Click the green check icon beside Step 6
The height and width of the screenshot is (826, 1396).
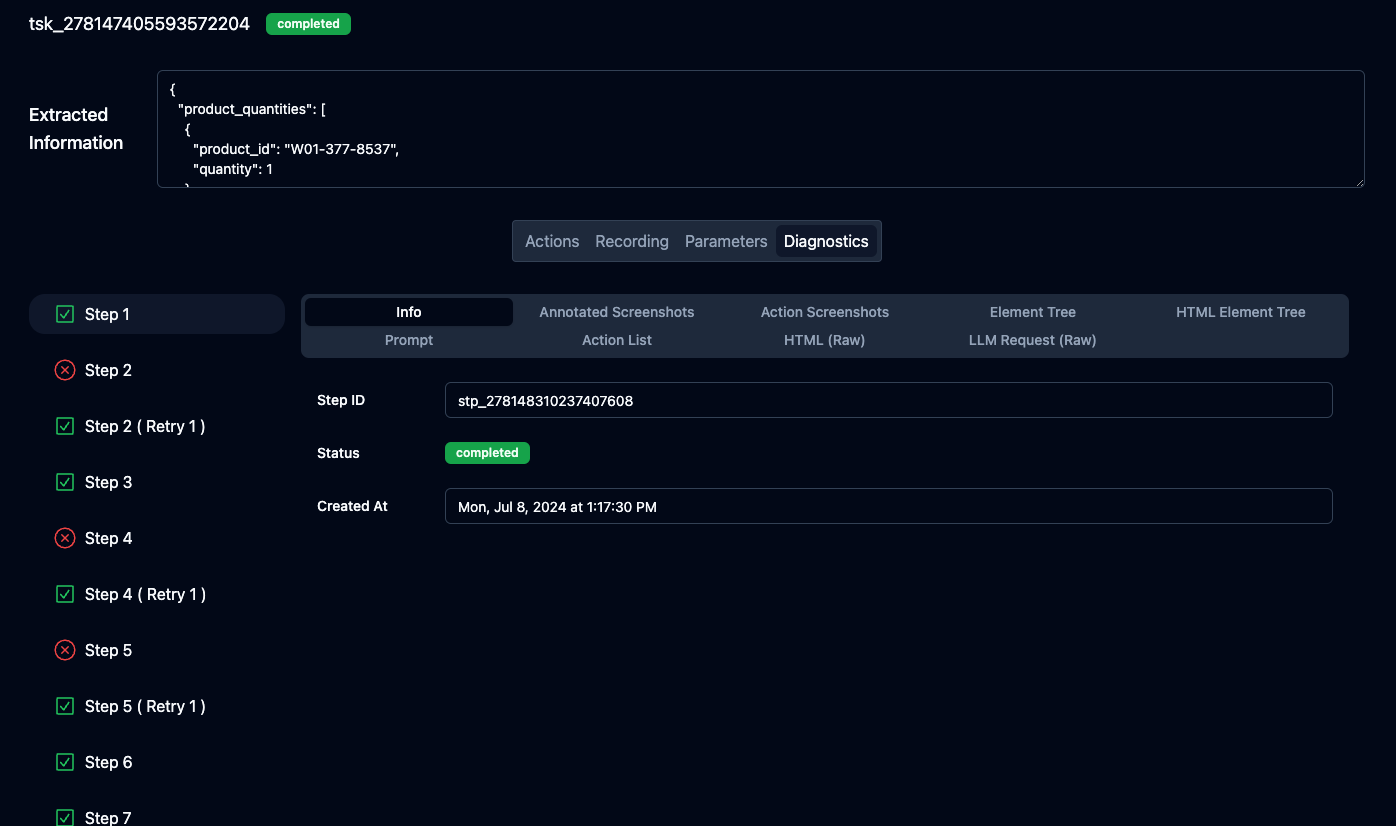point(65,762)
